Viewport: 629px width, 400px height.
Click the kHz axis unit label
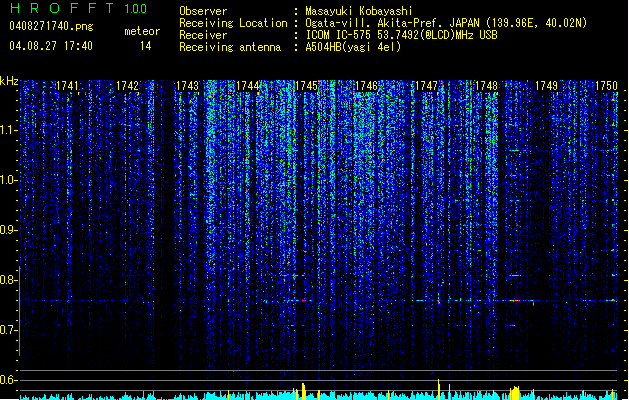pyautogui.click(x=9, y=81)
